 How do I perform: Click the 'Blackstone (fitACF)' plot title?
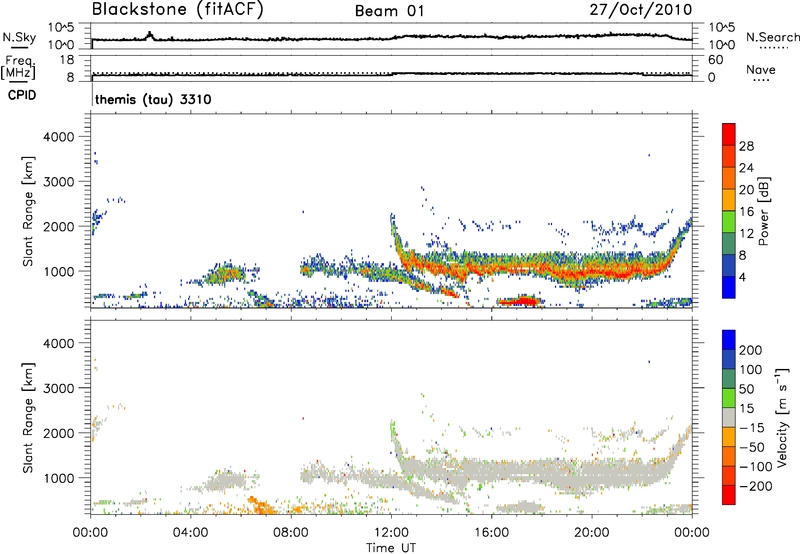point(178,9)
